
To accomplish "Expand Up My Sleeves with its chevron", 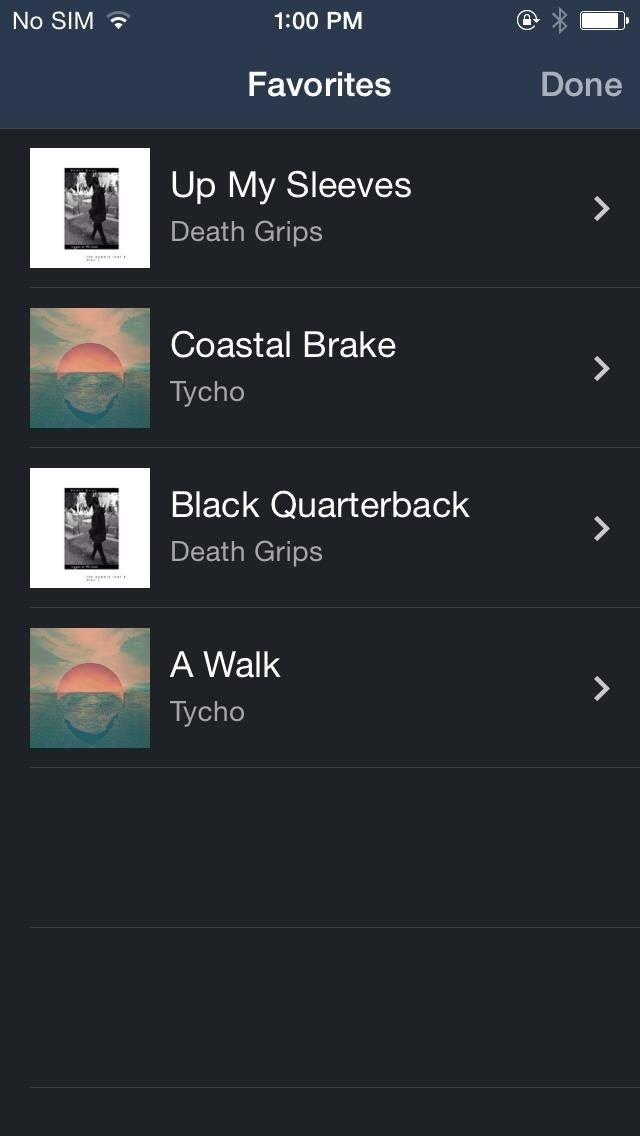I will tap(601, 208).
